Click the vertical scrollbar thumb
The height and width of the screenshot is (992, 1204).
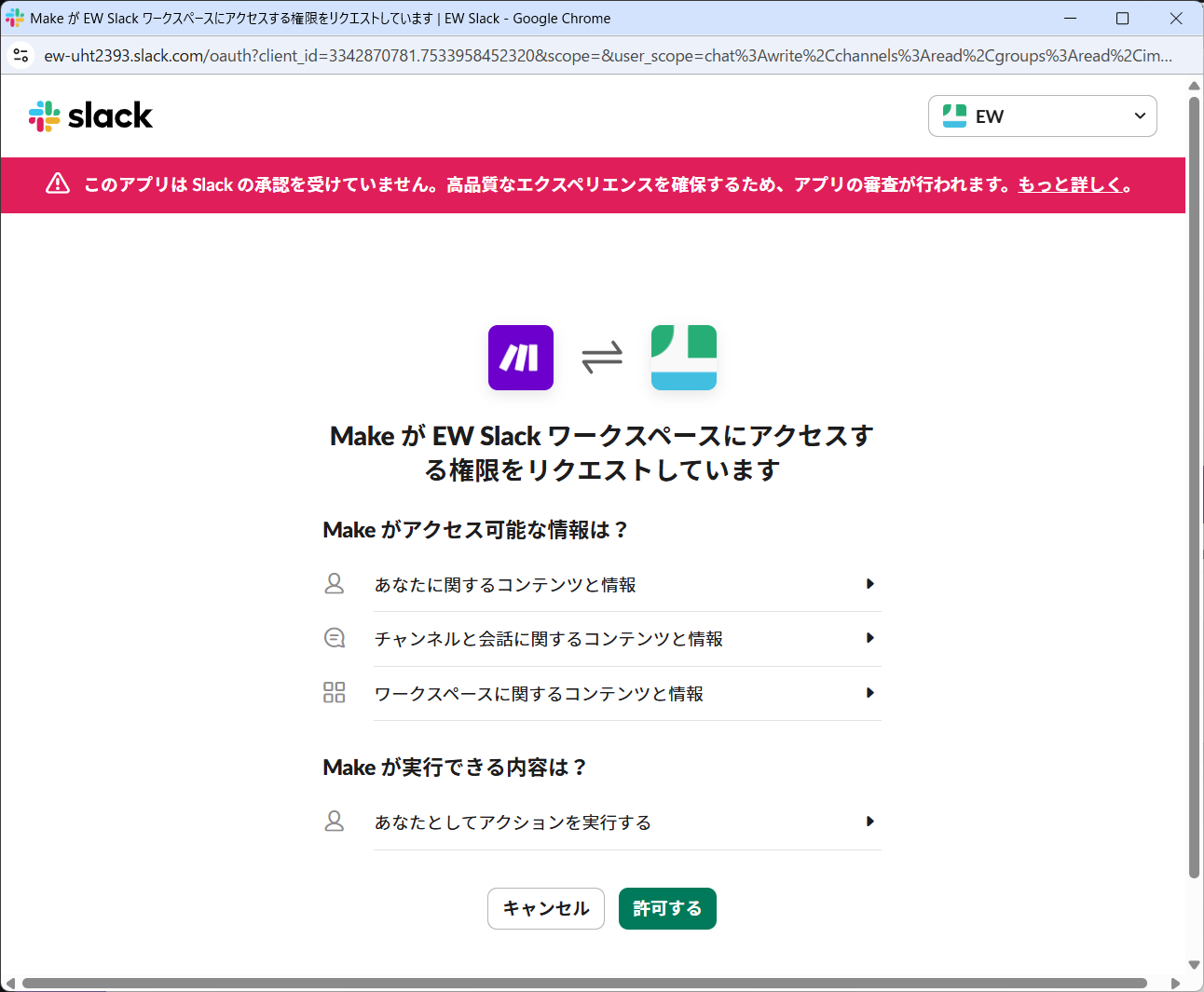point(1194,487)
